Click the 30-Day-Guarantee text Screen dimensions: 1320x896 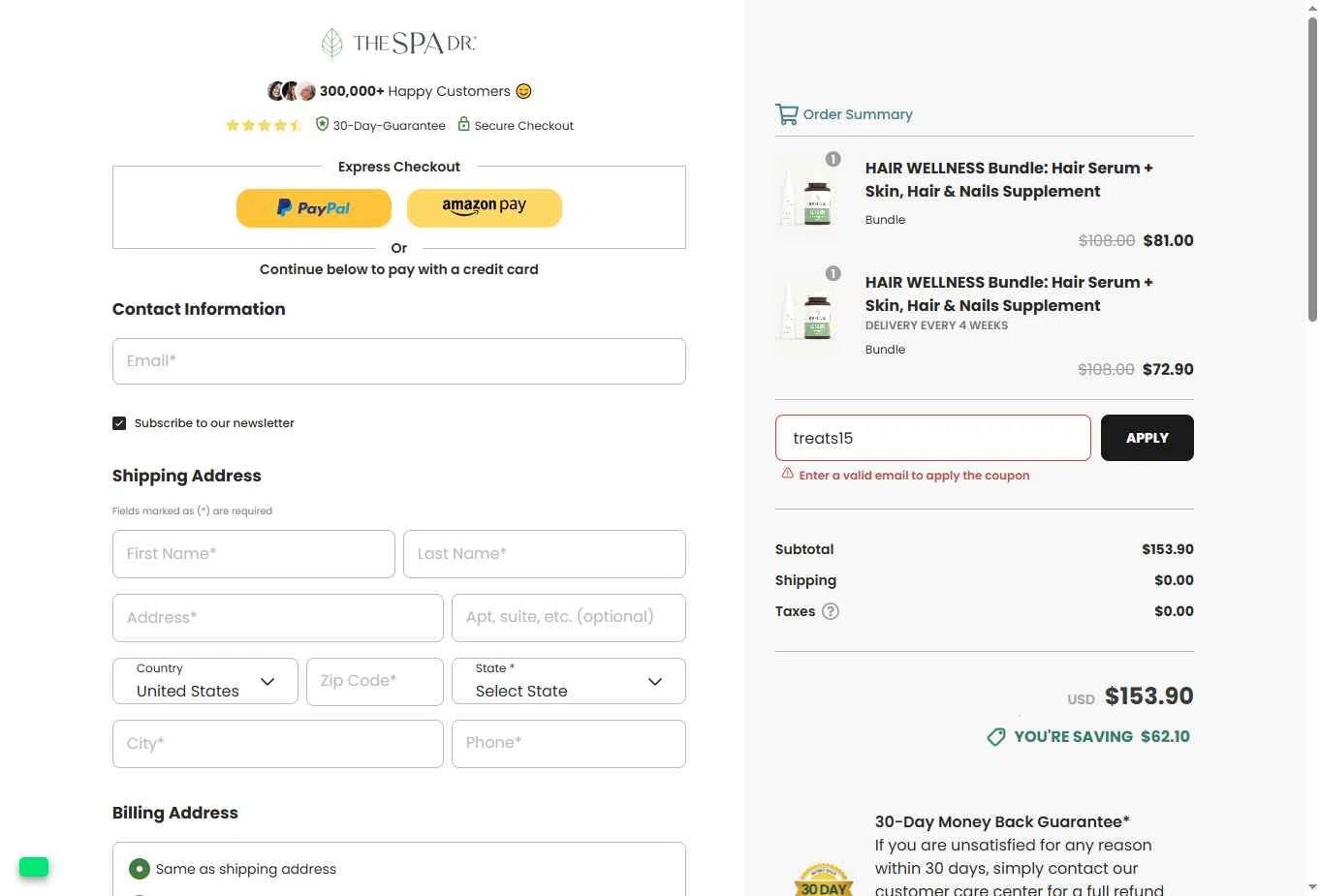(390, 126)
